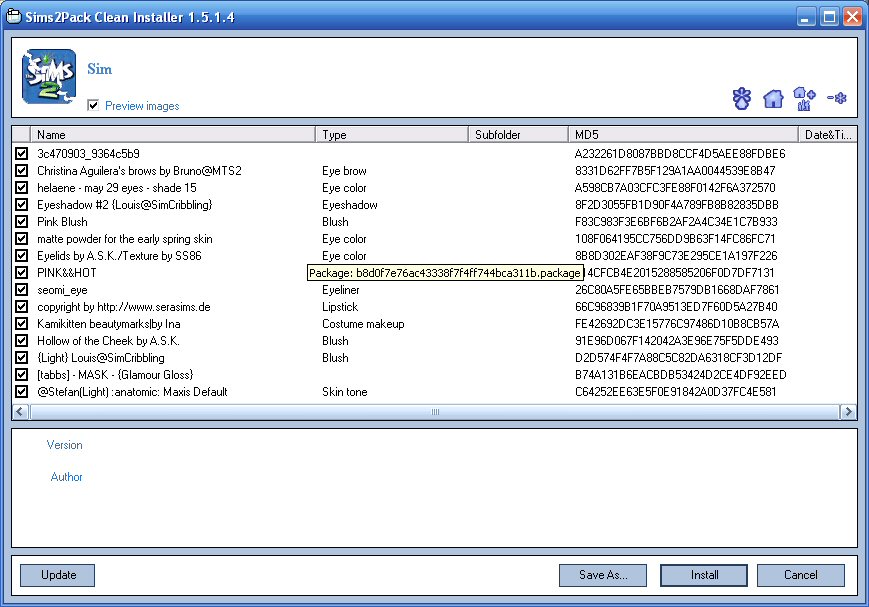Image resolution: width=869 pixels, height=607 pixels.
Task: Toggle the Preview images checkbox
Action: pos(93,105)
